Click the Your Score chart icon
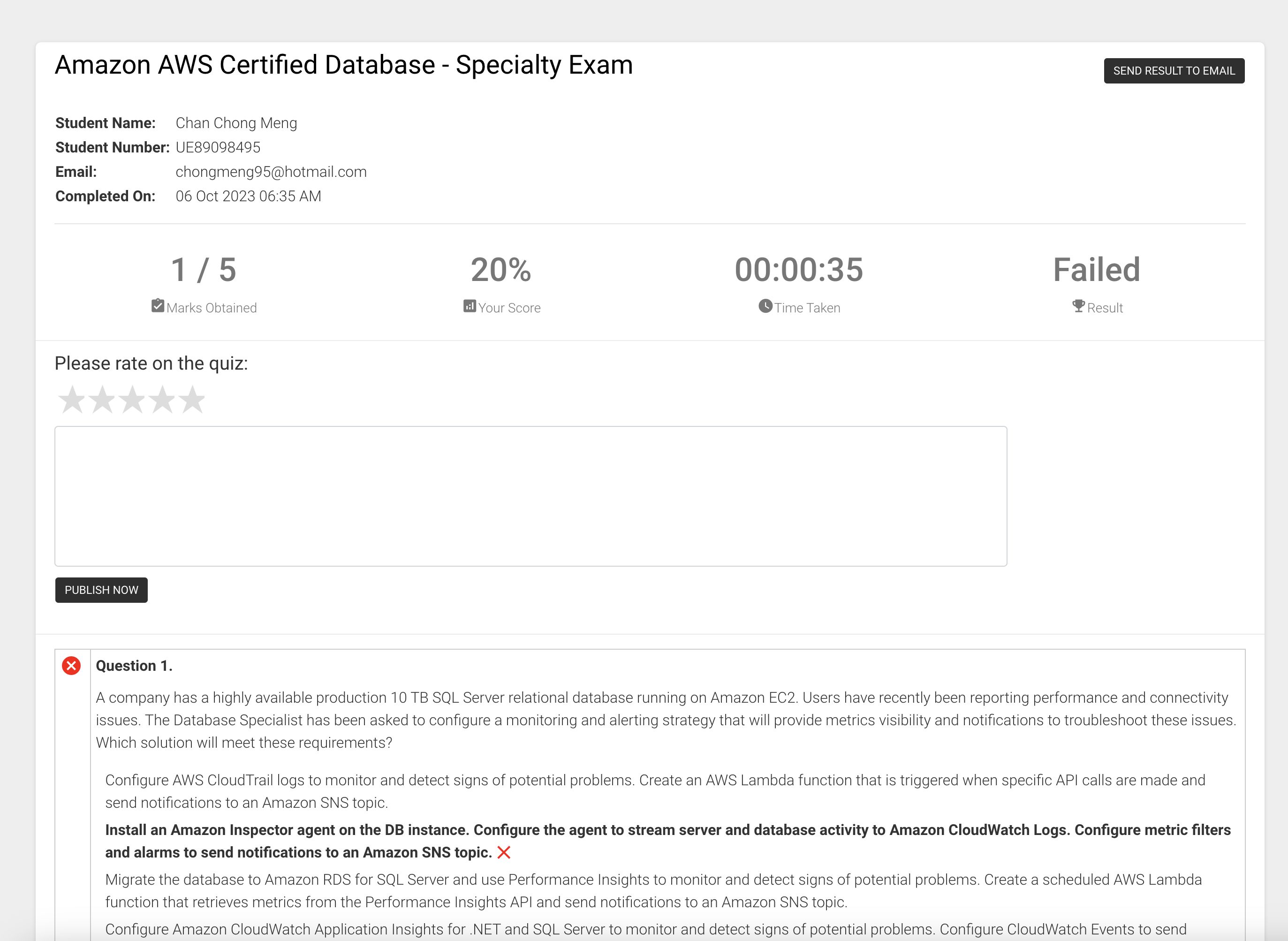The width and height of the screenshot is (1288, 941). [469, 306]
